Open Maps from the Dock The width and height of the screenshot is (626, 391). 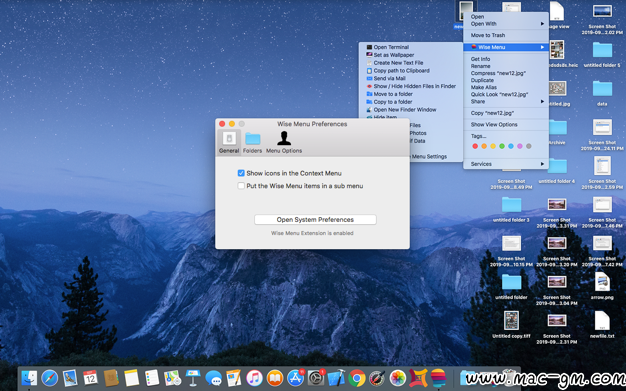(x=172, y=378)
